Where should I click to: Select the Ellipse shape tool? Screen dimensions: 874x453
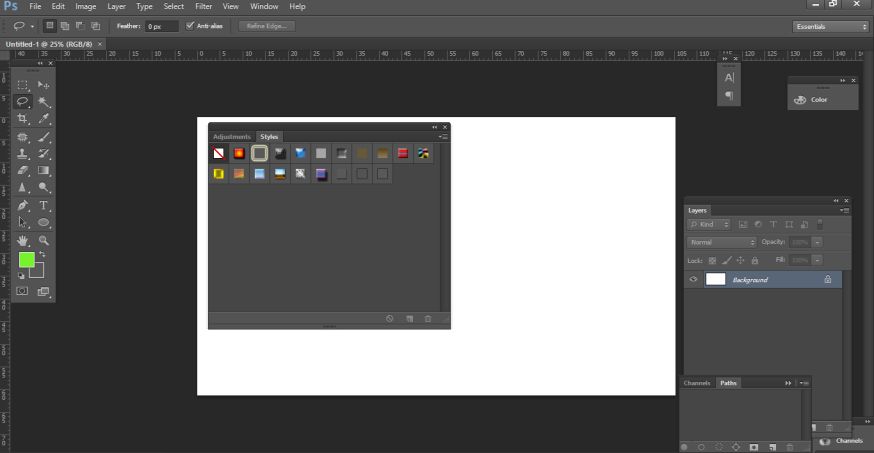pos(43,222)
